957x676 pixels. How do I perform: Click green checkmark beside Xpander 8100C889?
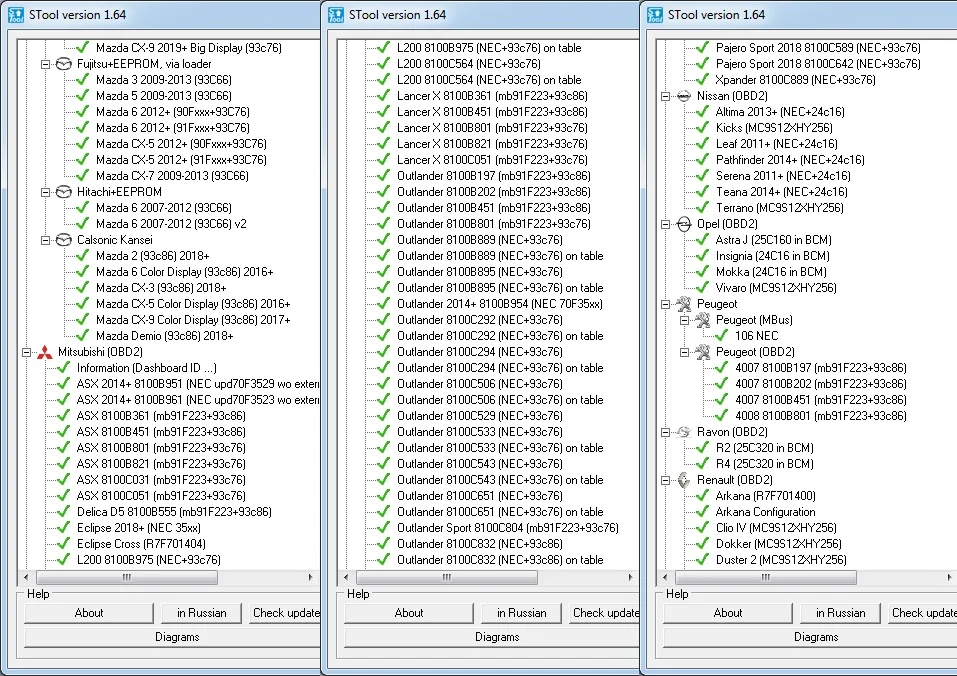(702, 80)
